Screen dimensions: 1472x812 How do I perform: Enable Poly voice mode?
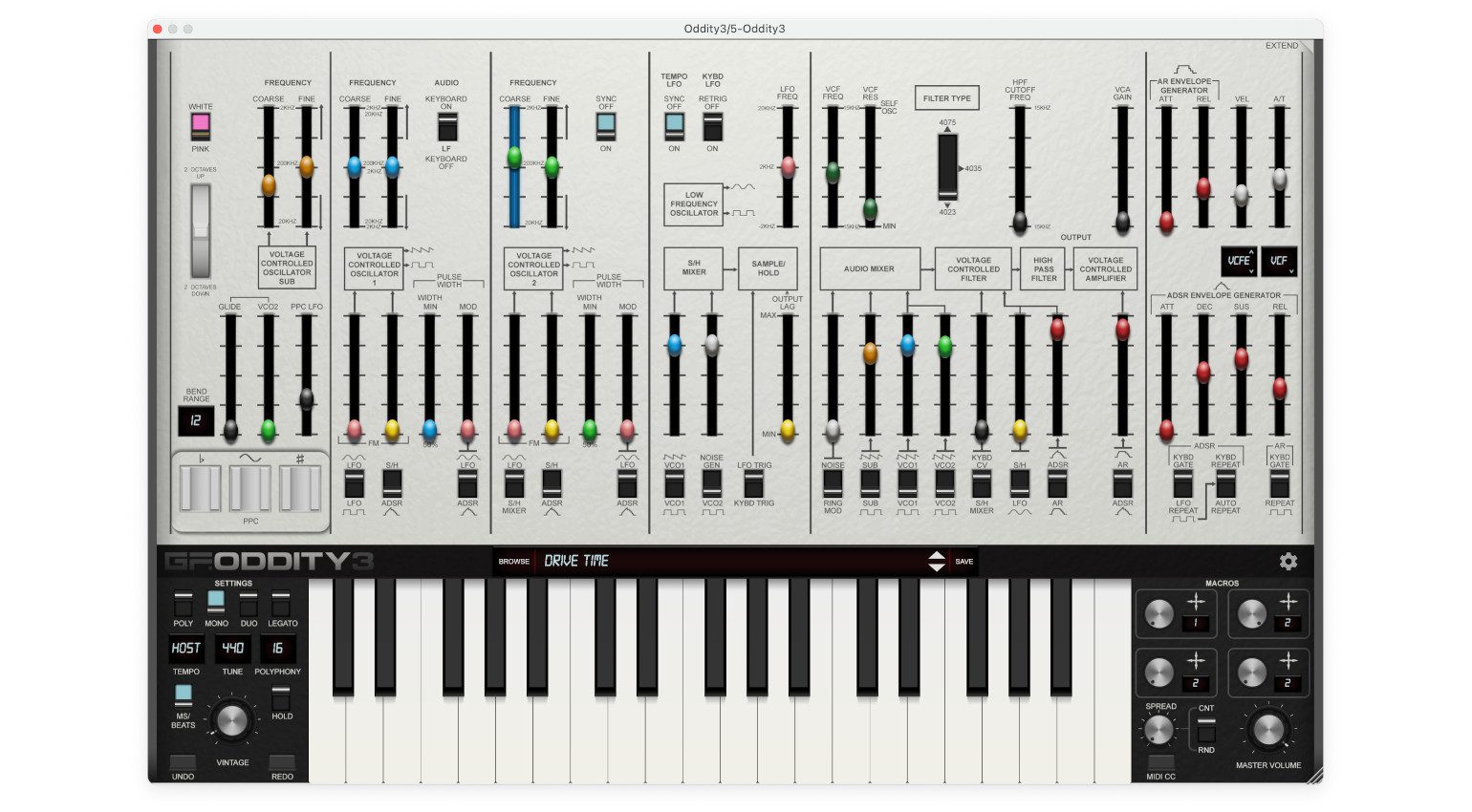183,603
